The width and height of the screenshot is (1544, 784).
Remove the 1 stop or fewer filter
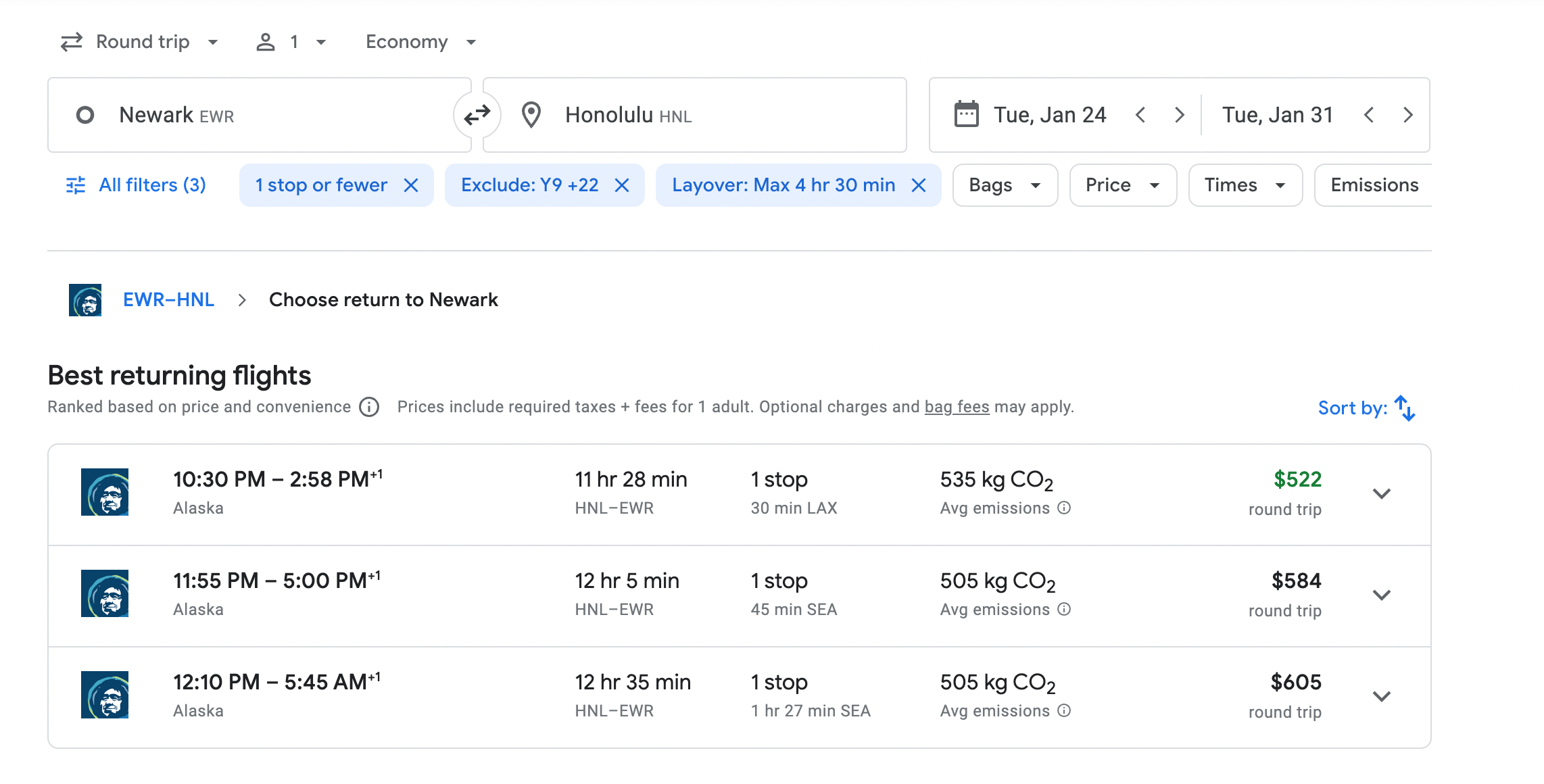click(411, 185)
